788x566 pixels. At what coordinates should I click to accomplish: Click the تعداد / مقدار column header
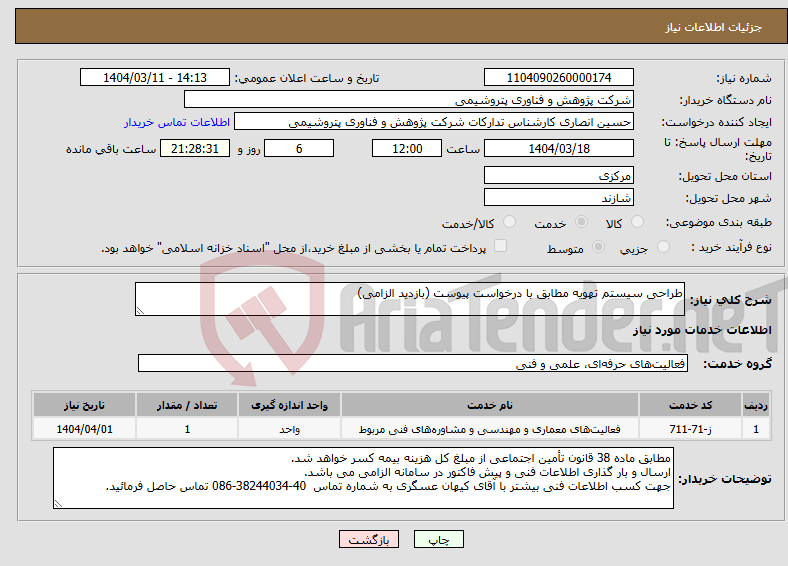pos(187,405)
